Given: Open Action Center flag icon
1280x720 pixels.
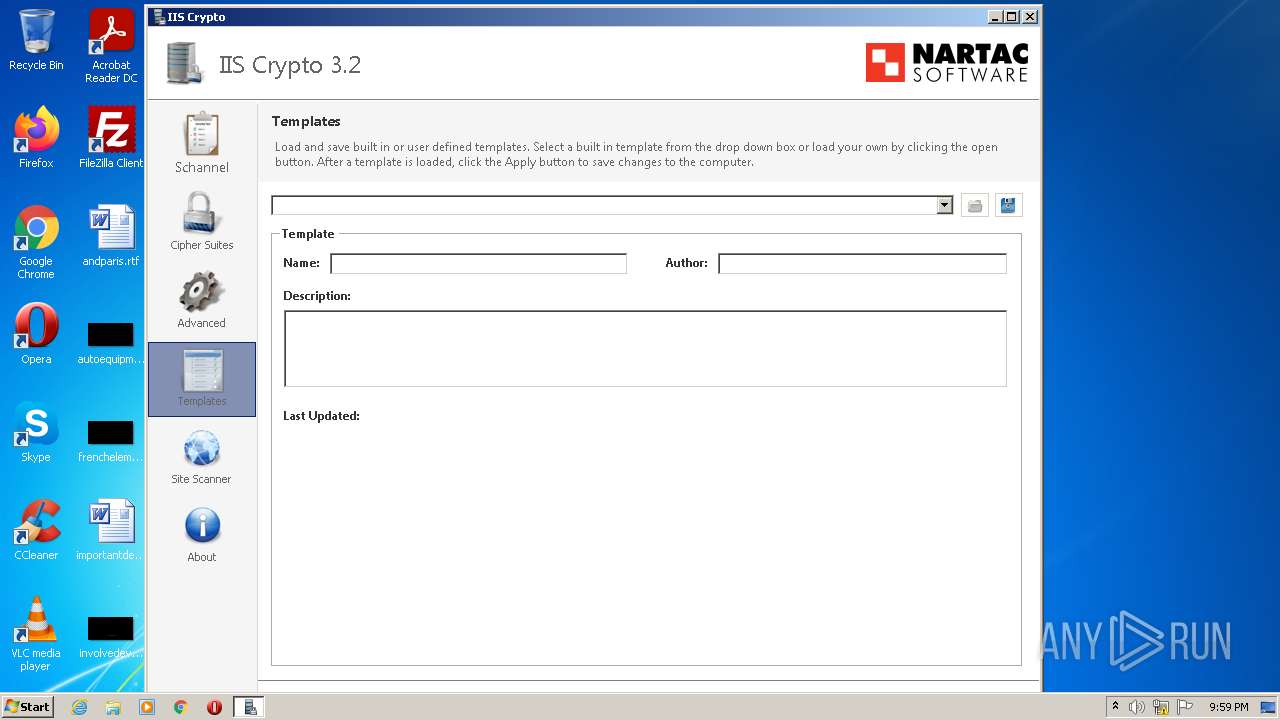Looking at the screenshot, I should (1185, 707).
